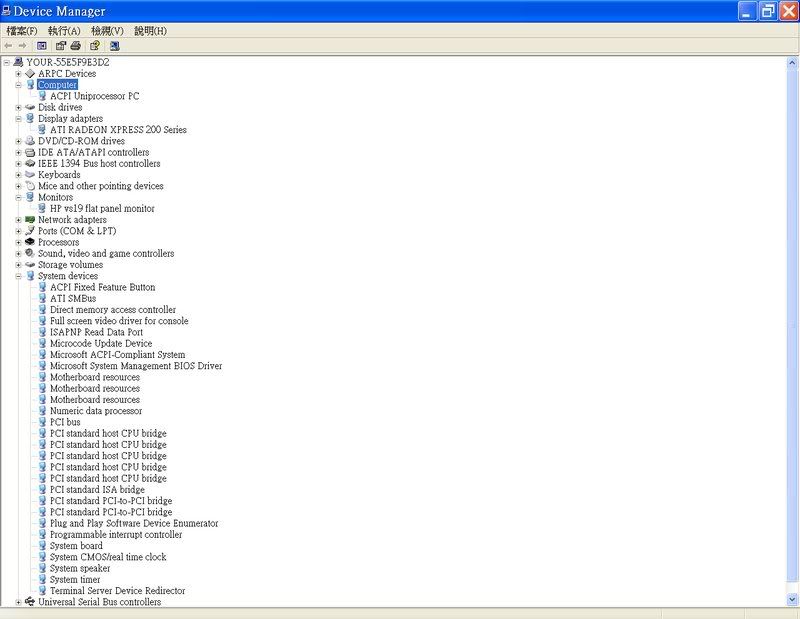
Task: Collapse the root YOUR-55E5F9E3D2 node
Action: point(7,62)
